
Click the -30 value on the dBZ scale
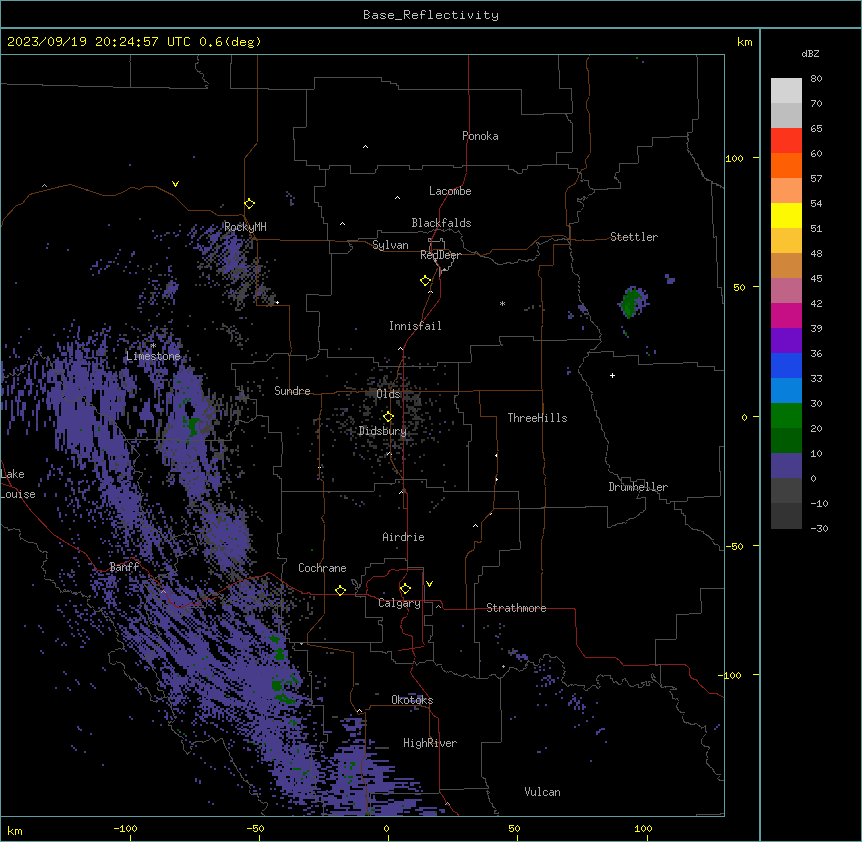click(819, 528)
